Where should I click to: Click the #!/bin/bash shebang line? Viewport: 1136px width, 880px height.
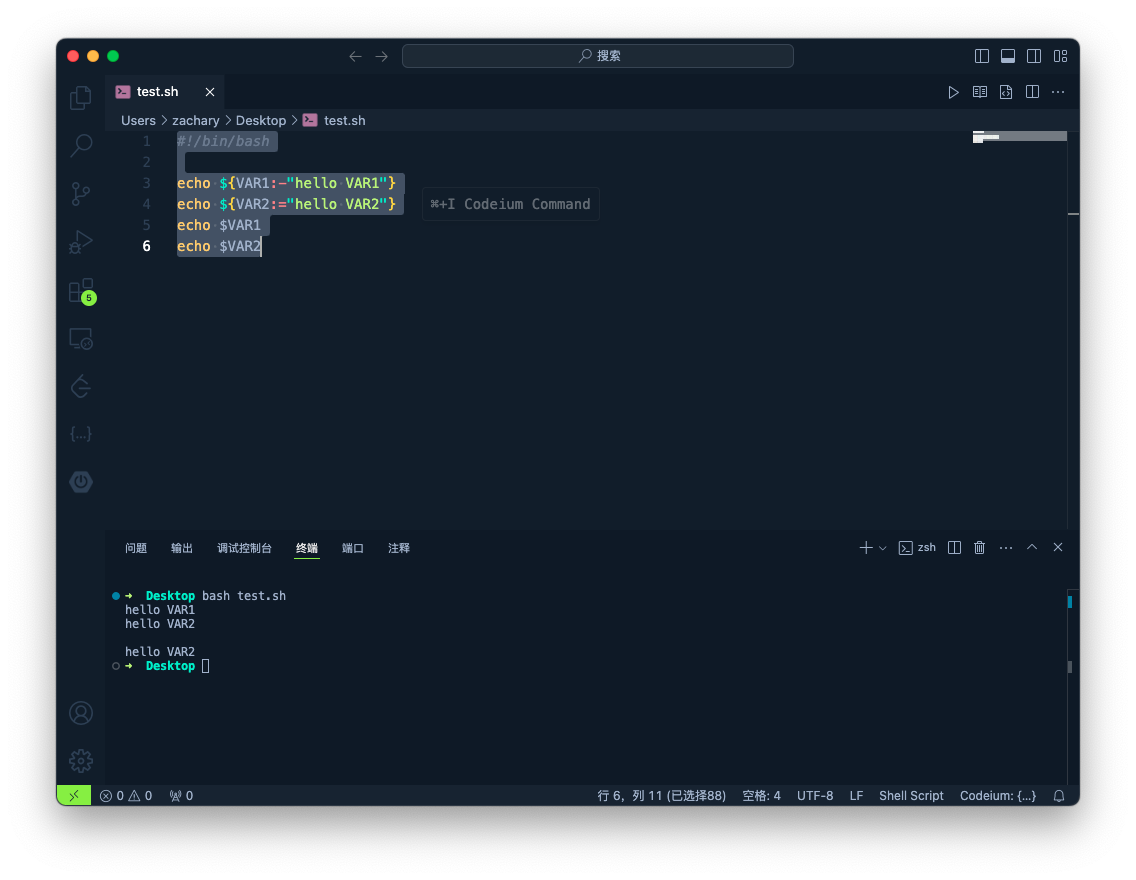tap(223, 141)
